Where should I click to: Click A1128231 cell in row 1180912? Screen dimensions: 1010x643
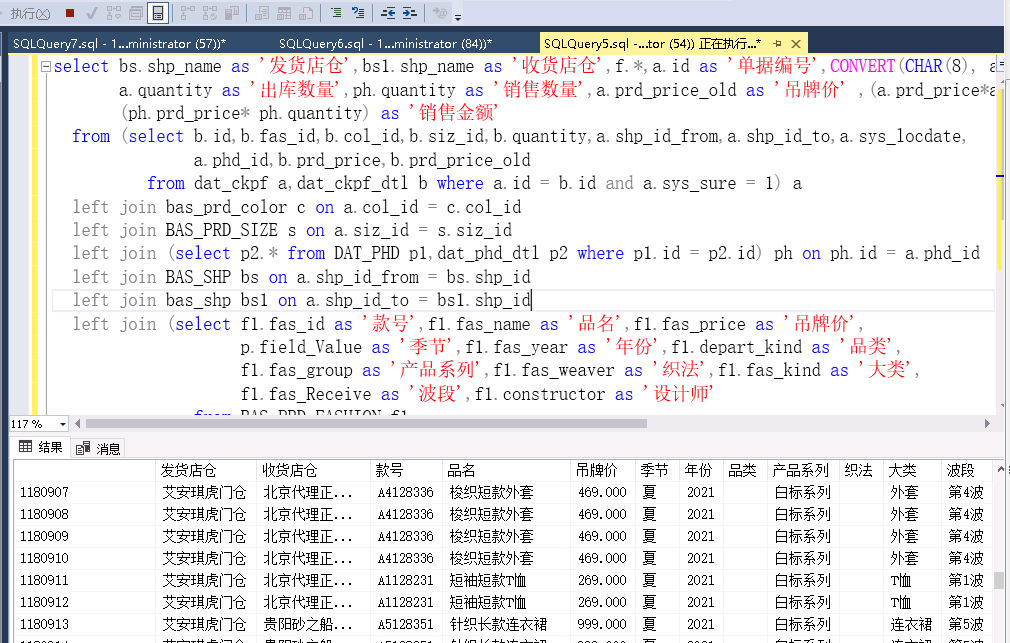click(406, 602)
